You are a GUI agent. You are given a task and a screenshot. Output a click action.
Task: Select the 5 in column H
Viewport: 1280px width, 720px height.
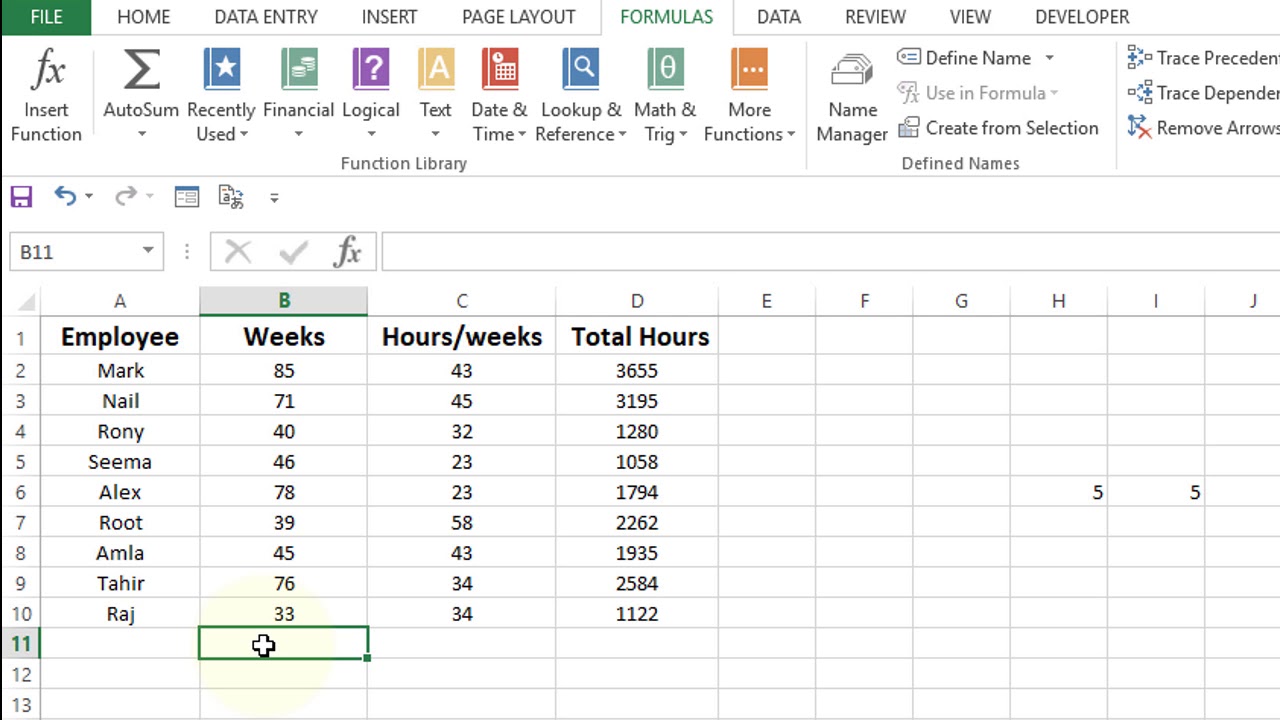[1059, 493]
